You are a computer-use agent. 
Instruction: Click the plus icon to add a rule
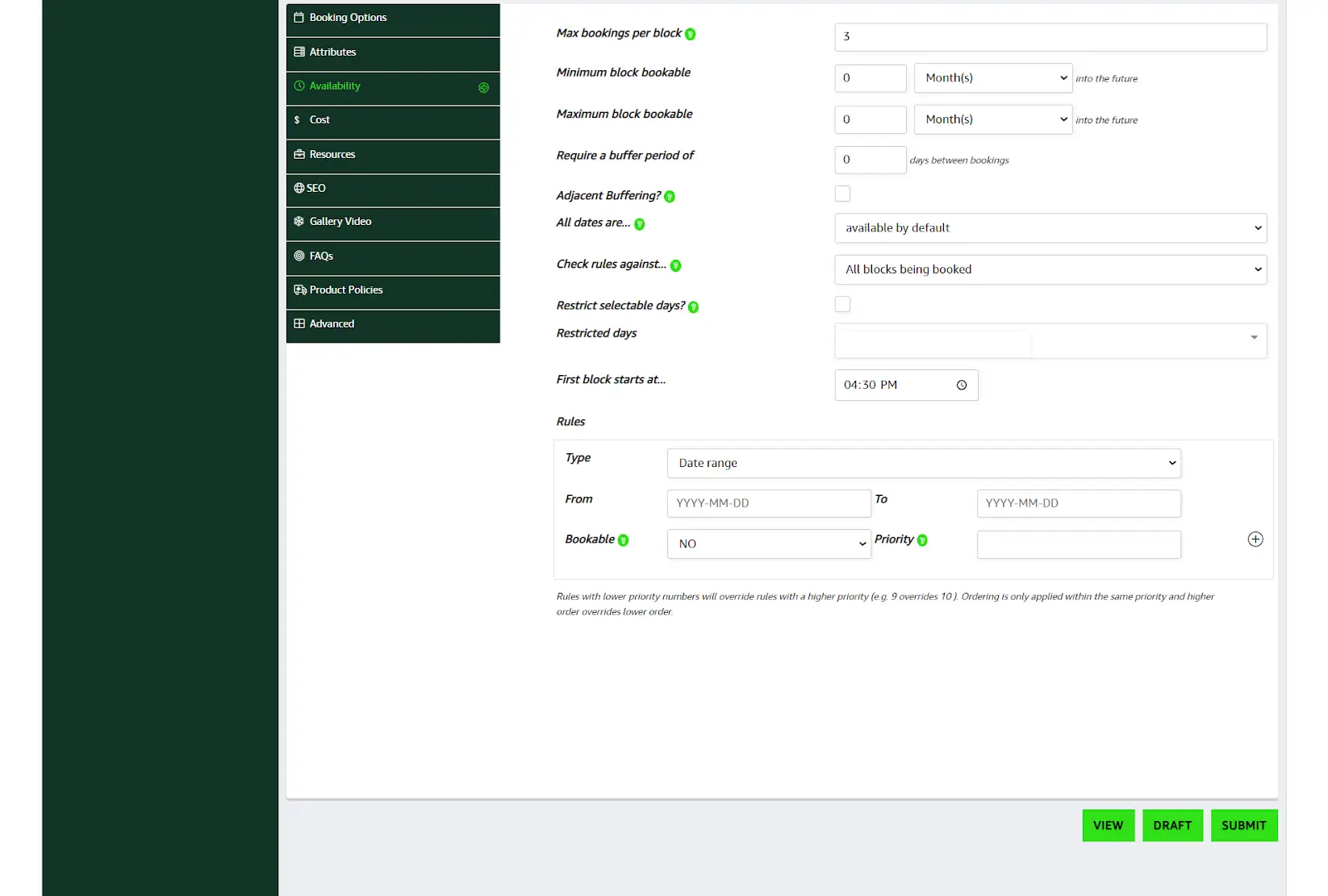tap(1255, 540)
